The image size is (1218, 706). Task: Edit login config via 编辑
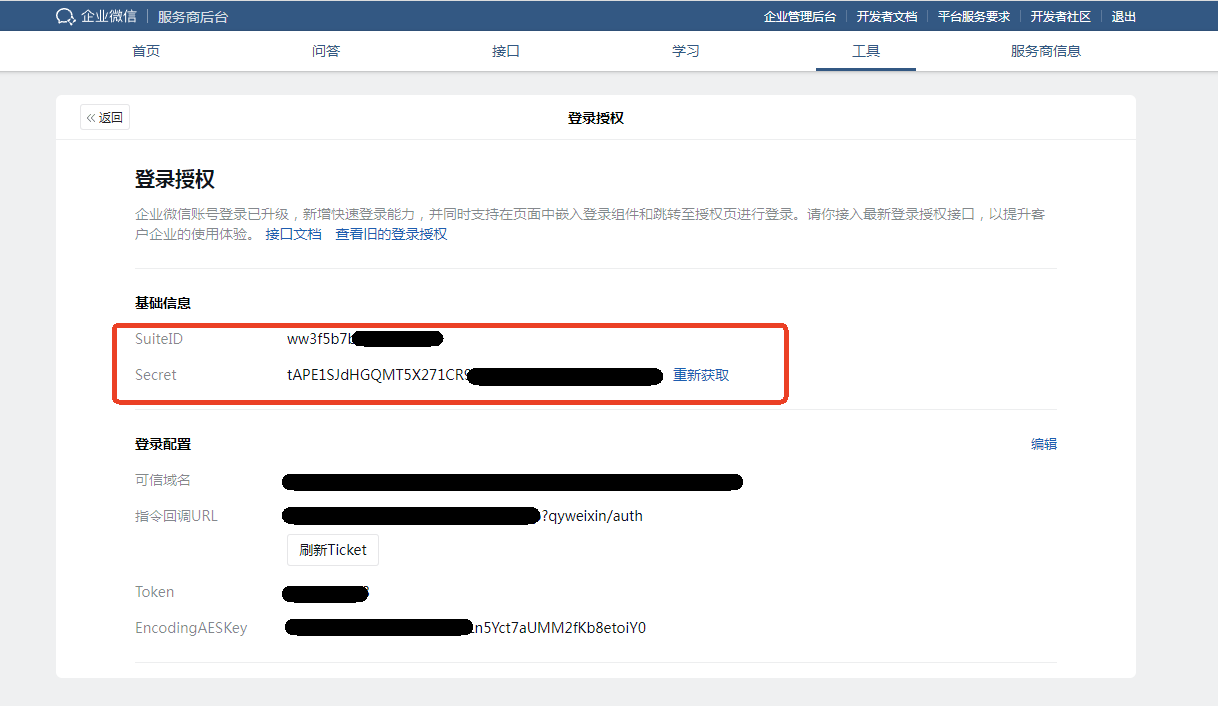tap(1044, 444)
